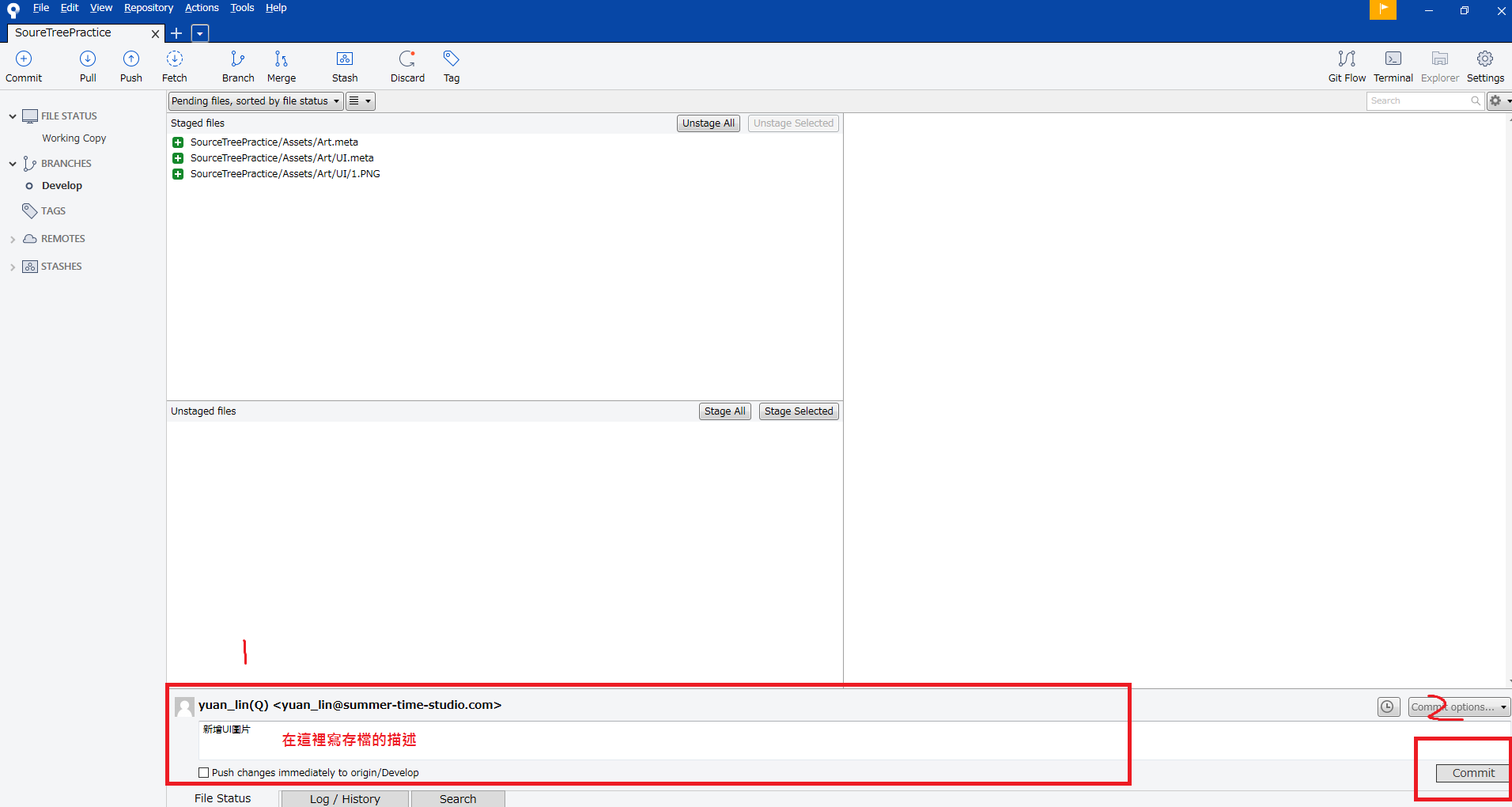Expand the STASHES section
This screenshot has height=807, width=1512.
[x=13, y=267]
